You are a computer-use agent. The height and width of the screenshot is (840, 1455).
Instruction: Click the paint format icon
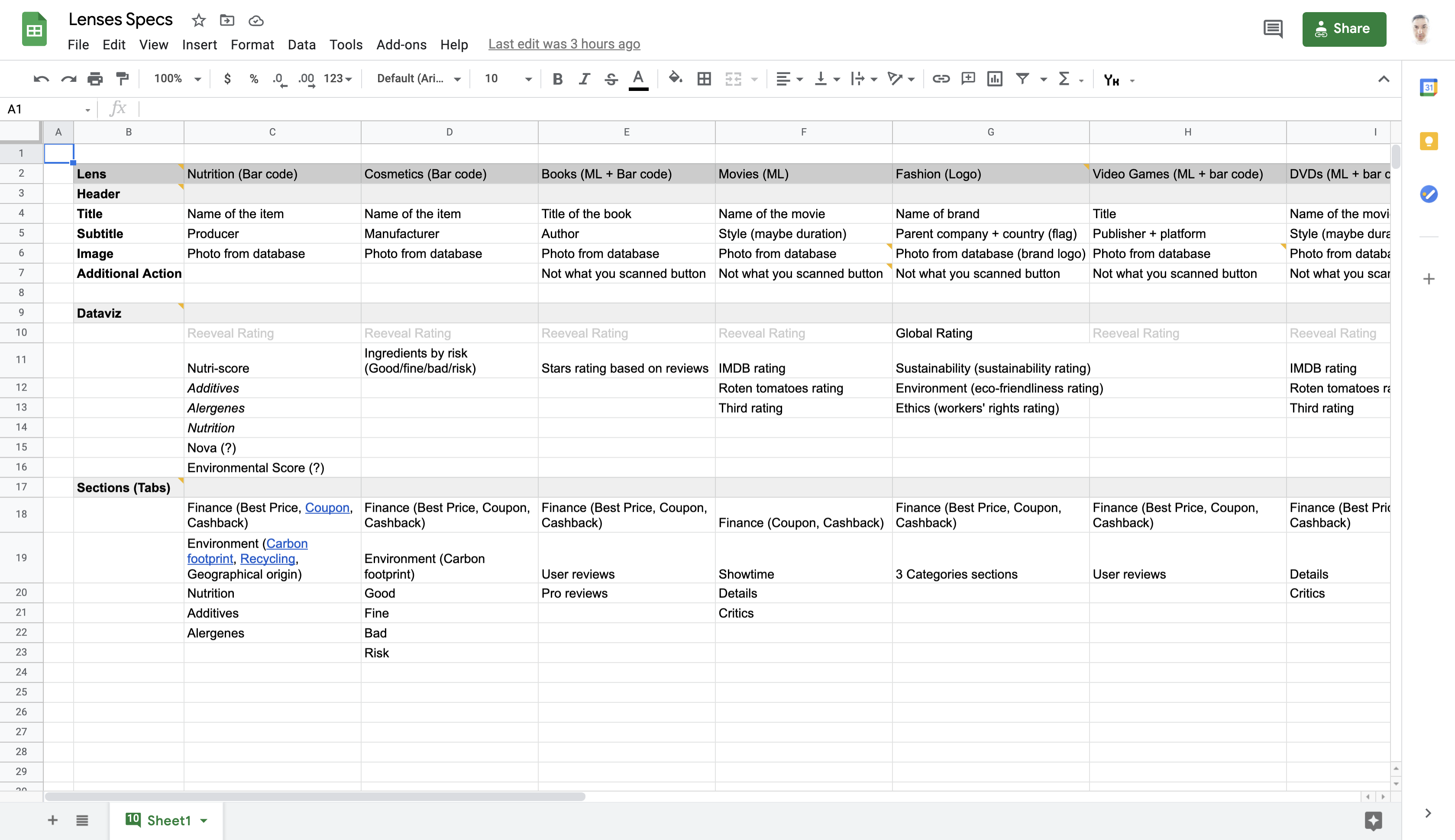pyautogui.click(x=122, y=78)
